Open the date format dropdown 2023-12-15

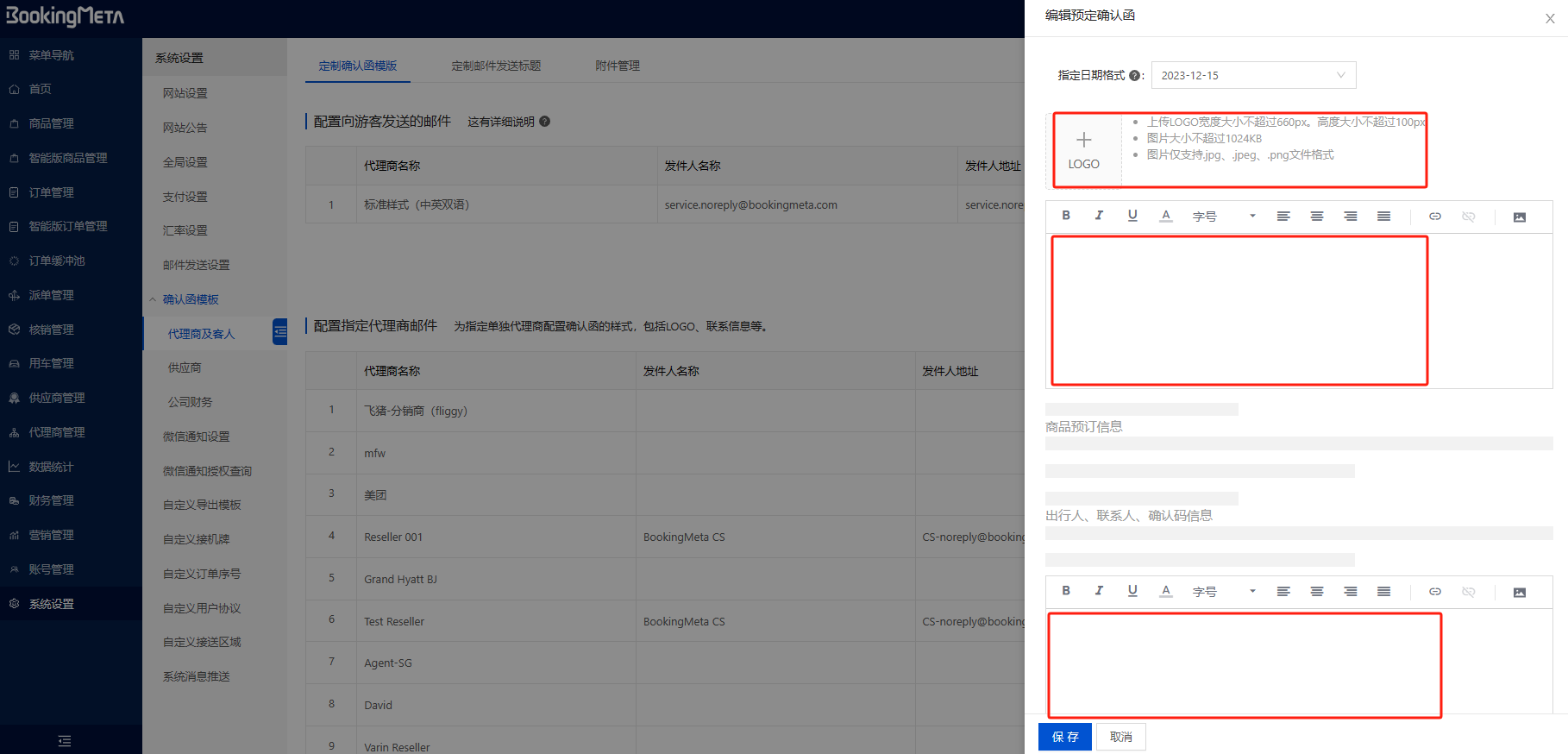(1253, 76)
